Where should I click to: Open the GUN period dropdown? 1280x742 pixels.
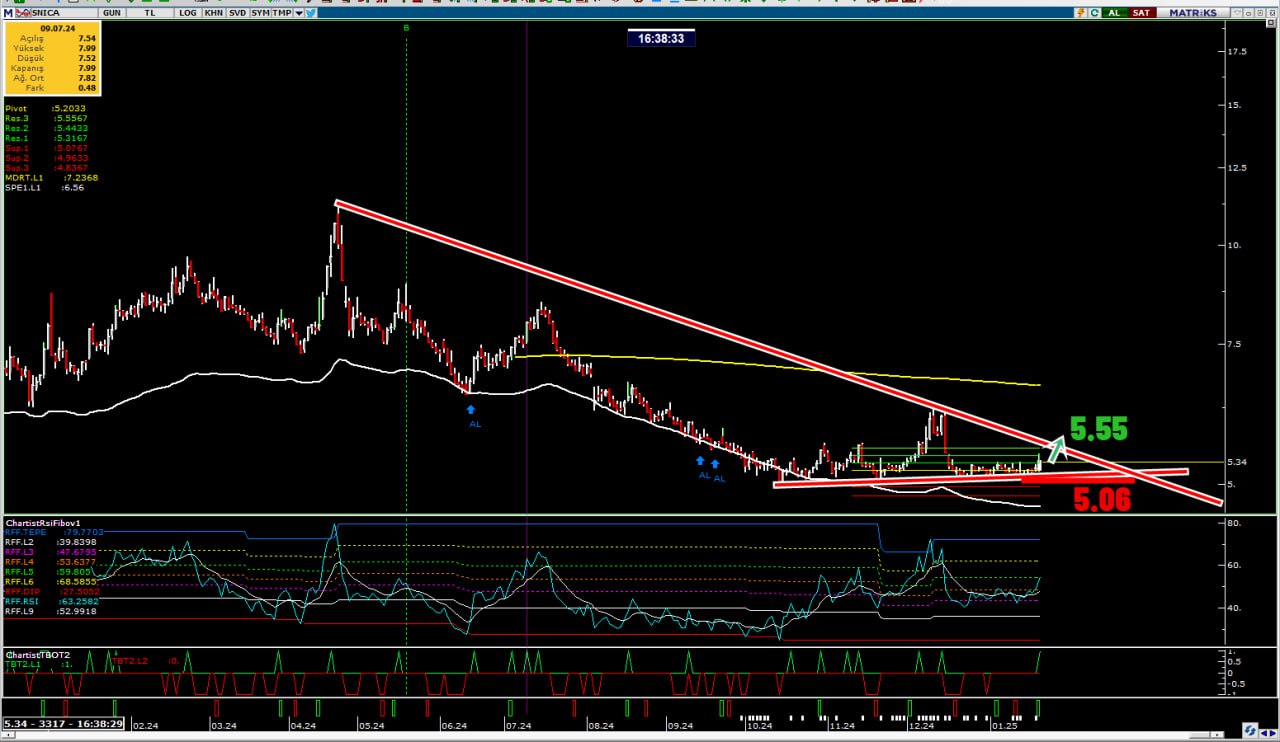112,12
